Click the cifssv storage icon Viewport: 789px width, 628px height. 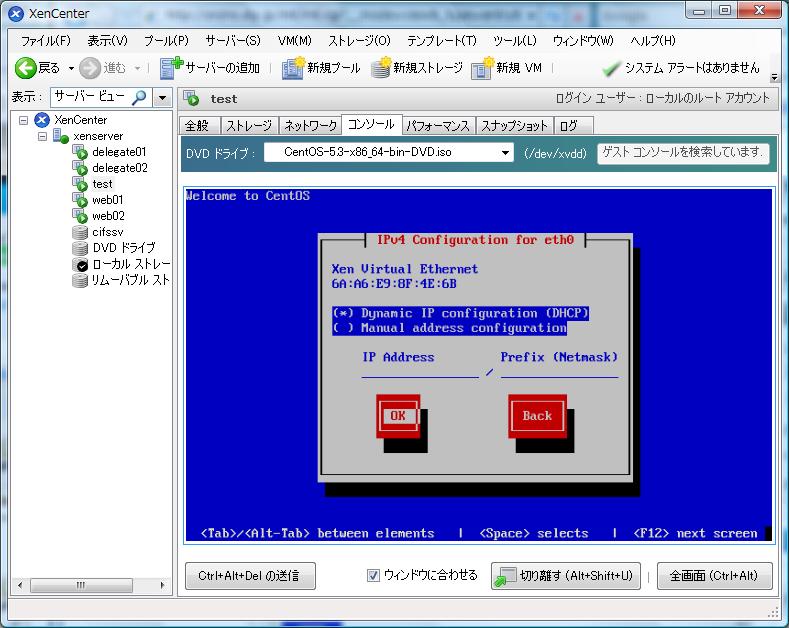tap(80, 232)
